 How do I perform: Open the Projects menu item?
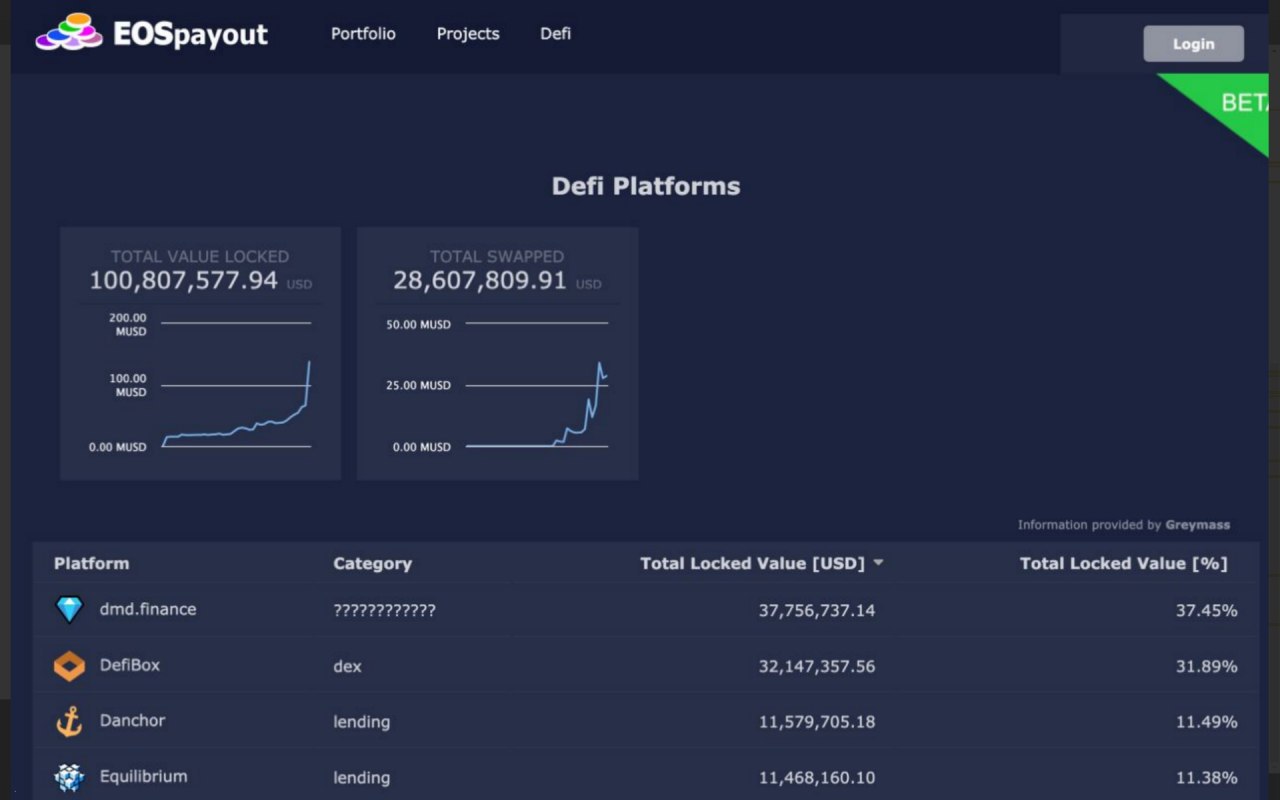coord(468,34)
